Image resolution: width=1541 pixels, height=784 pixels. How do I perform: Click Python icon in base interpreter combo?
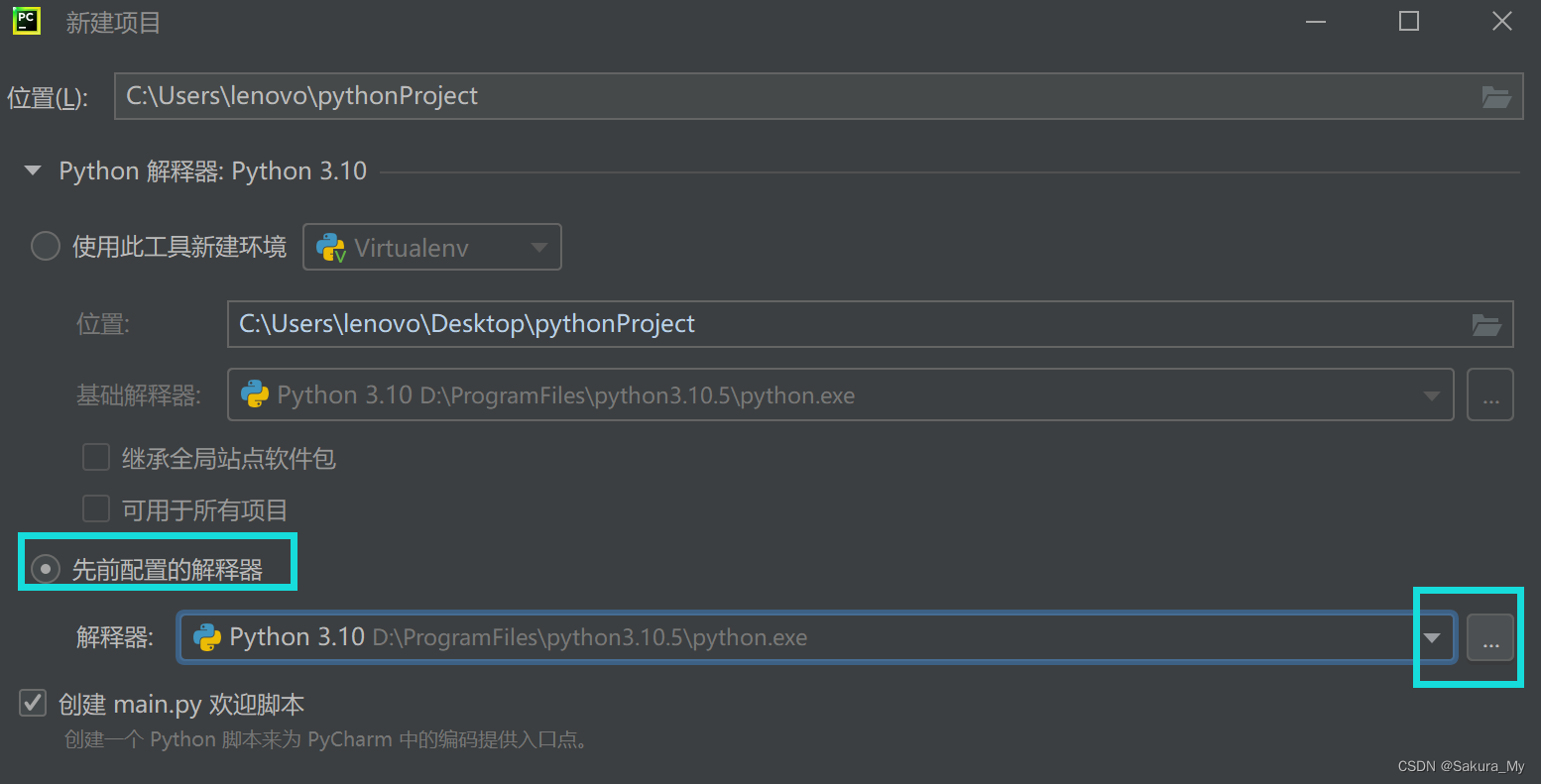[x=255, y=394]
